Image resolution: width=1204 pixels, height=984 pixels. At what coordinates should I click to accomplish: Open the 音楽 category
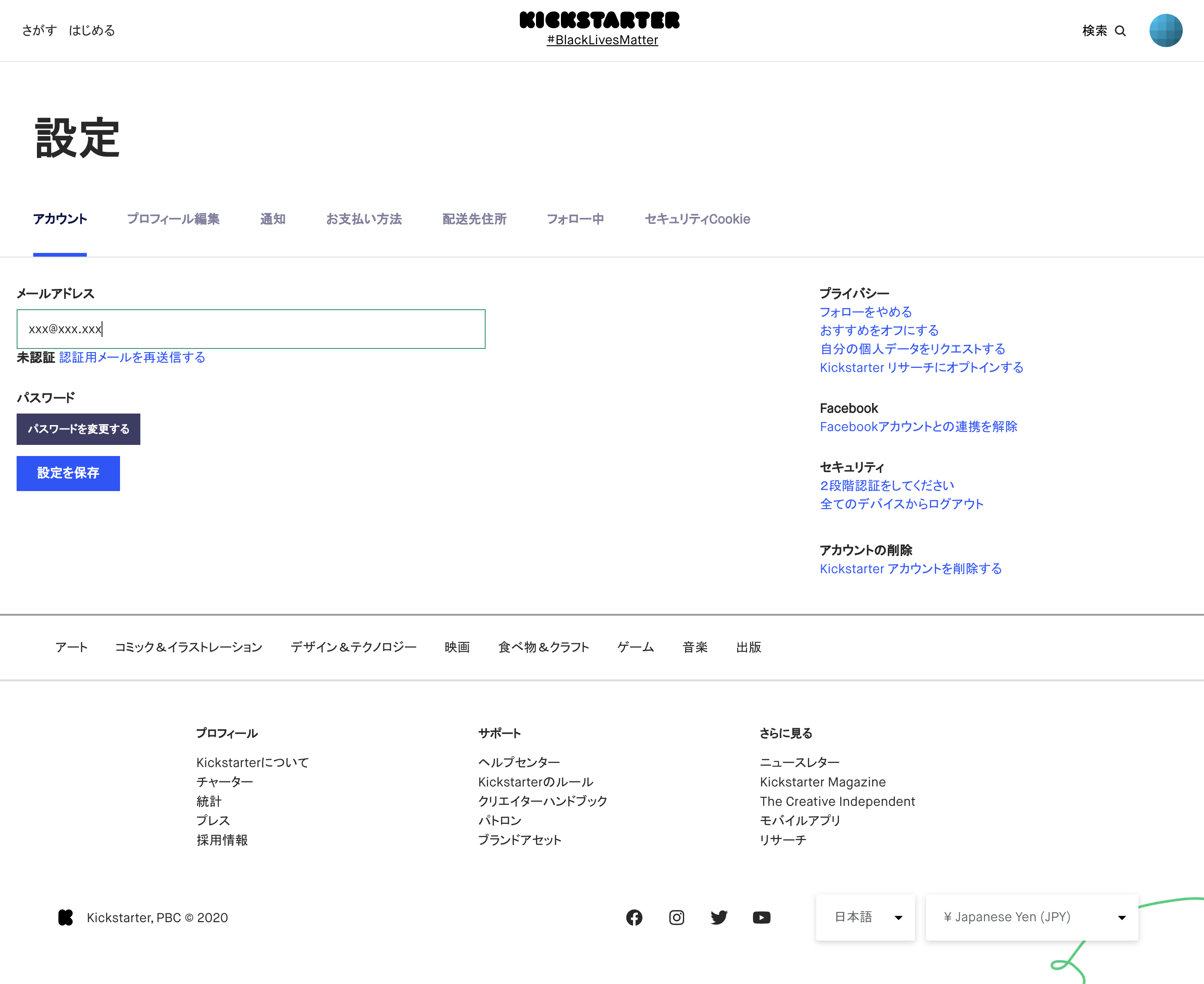(695, 648)
